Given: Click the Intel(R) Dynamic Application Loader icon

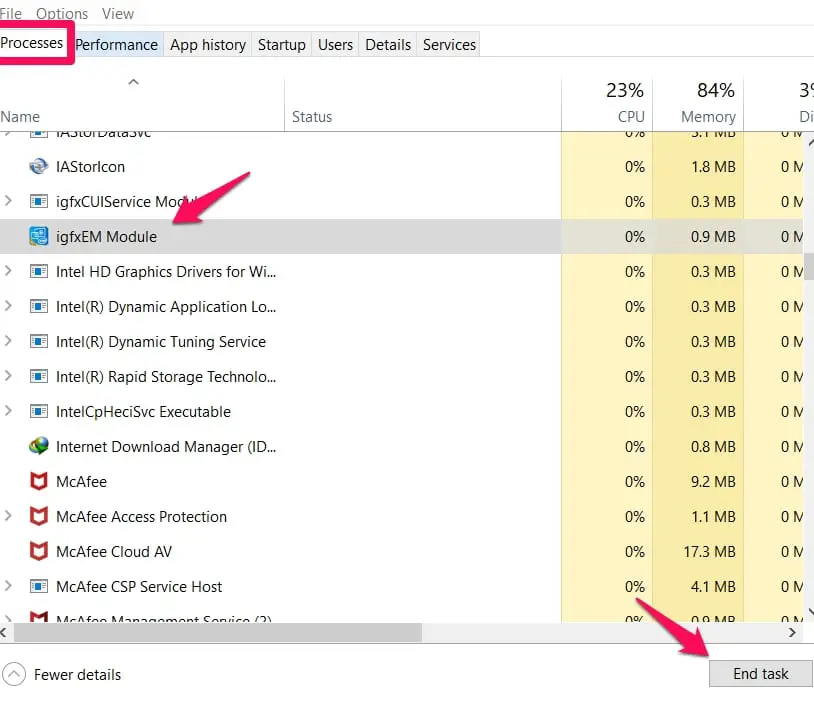Looking at the screenshot, I should coord(38,306).
